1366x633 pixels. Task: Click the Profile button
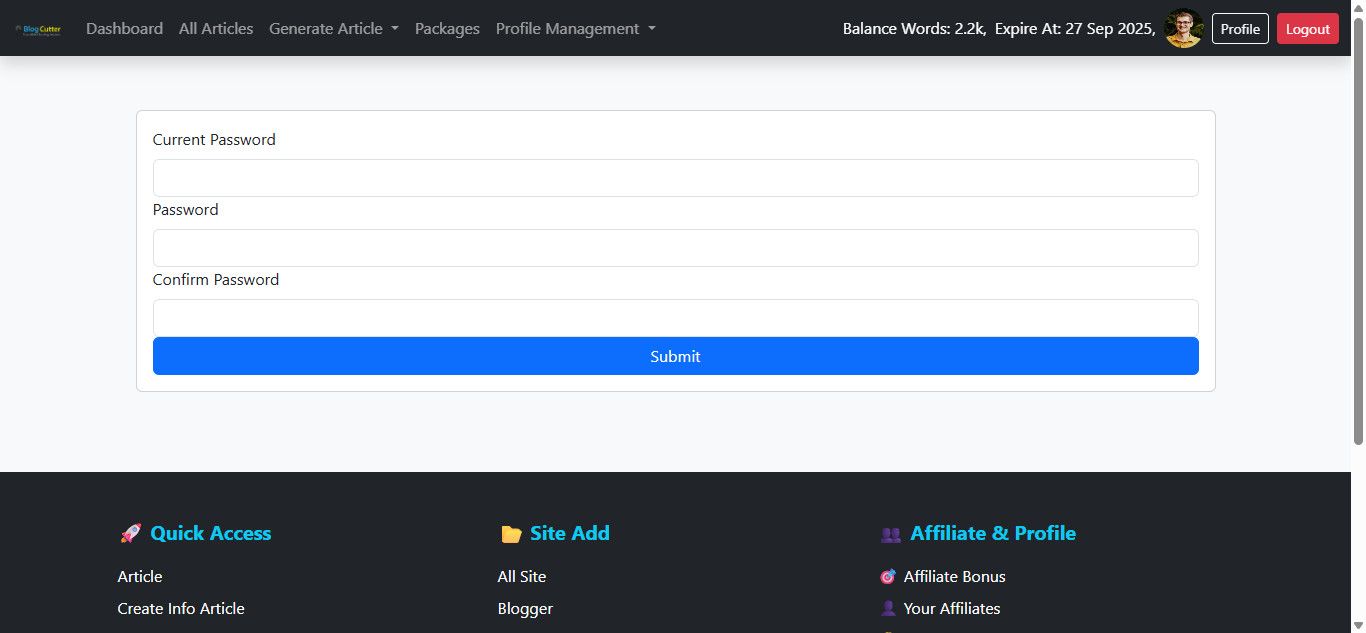pyautogui.click(x=1240, y=29)
